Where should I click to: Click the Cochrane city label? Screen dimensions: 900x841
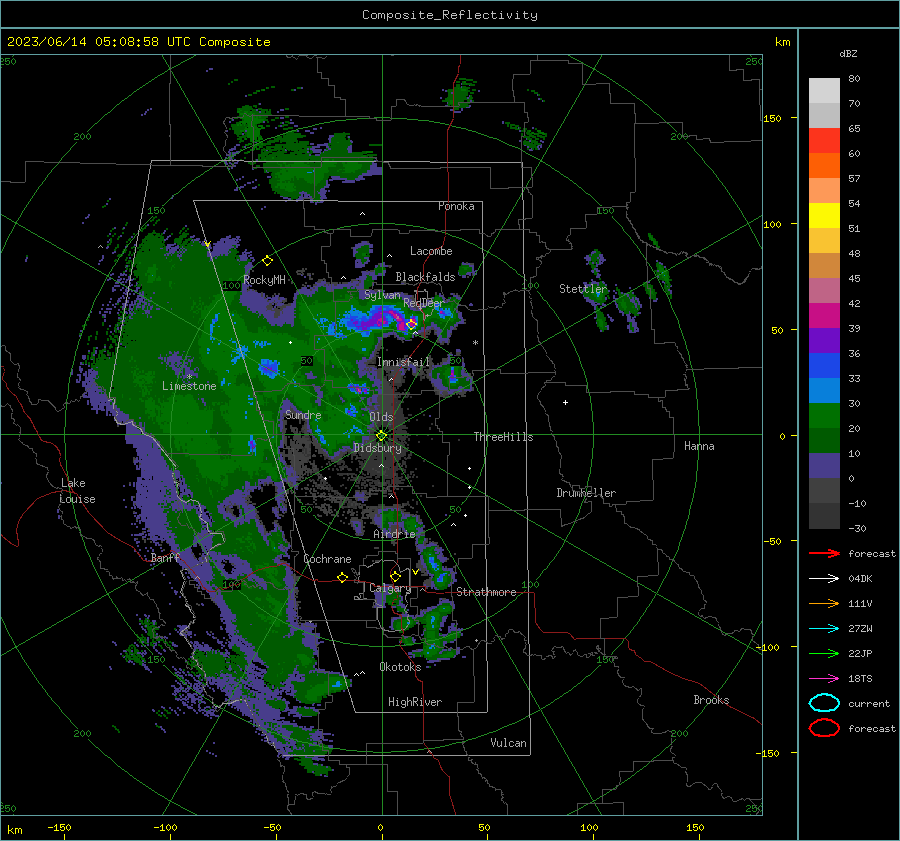pos(327,559)
